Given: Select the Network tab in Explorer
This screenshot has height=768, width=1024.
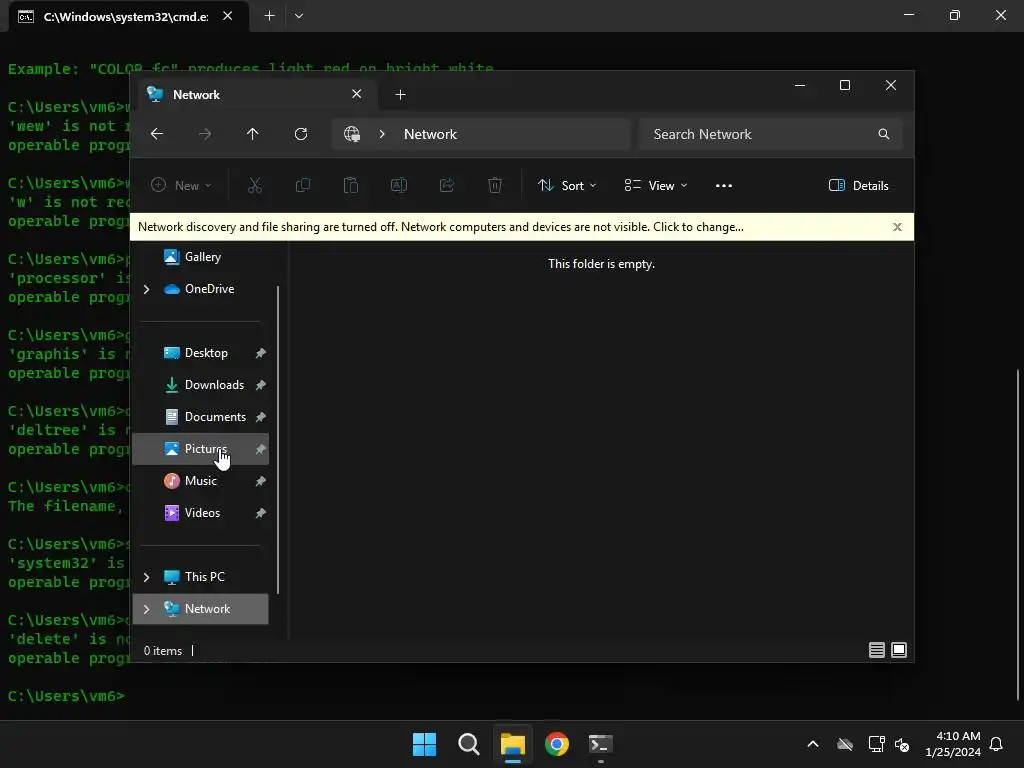Looking at the screenshot, I should coord(257,95).
